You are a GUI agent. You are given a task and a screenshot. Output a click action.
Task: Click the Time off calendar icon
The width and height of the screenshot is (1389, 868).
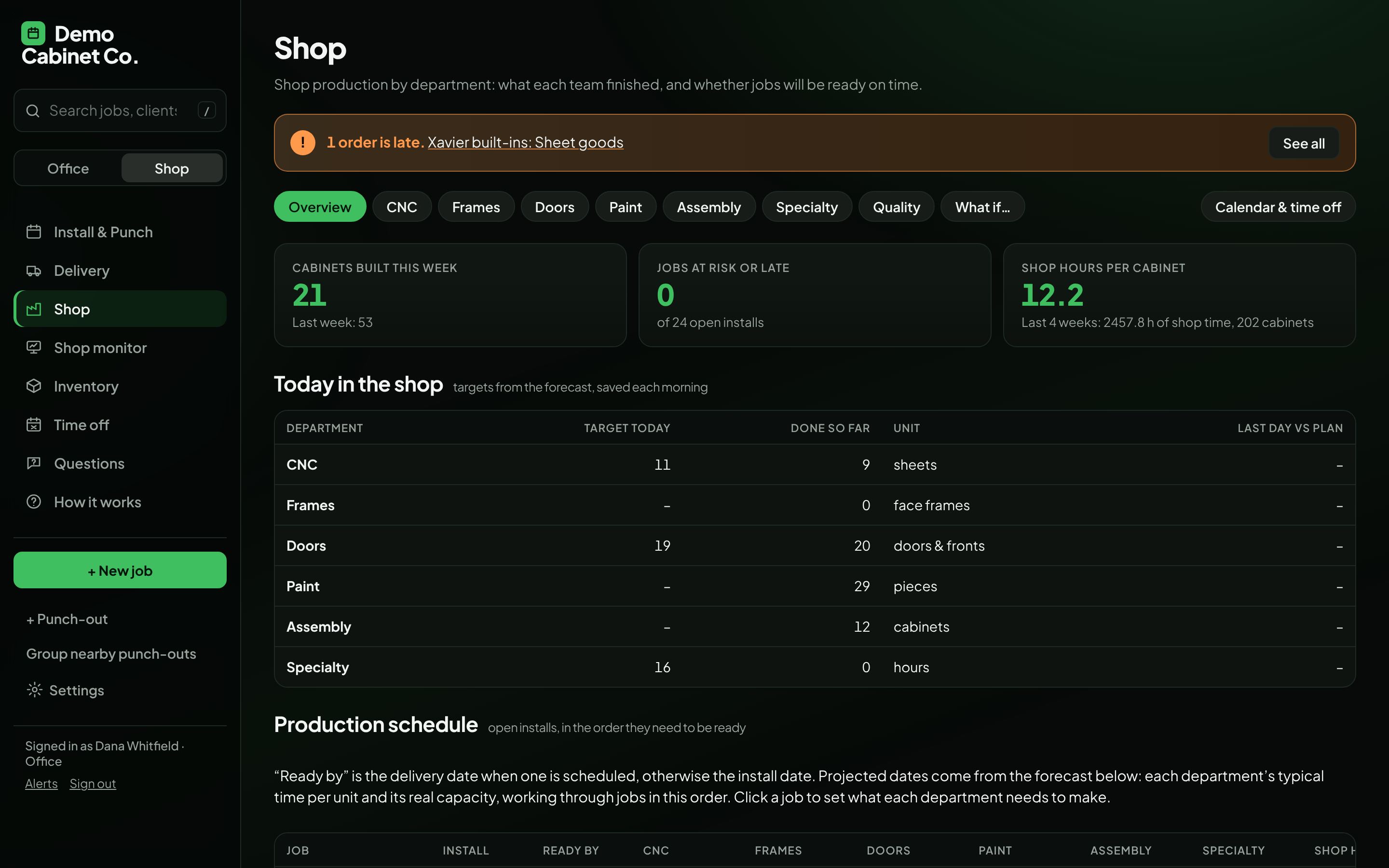(34, 425)
